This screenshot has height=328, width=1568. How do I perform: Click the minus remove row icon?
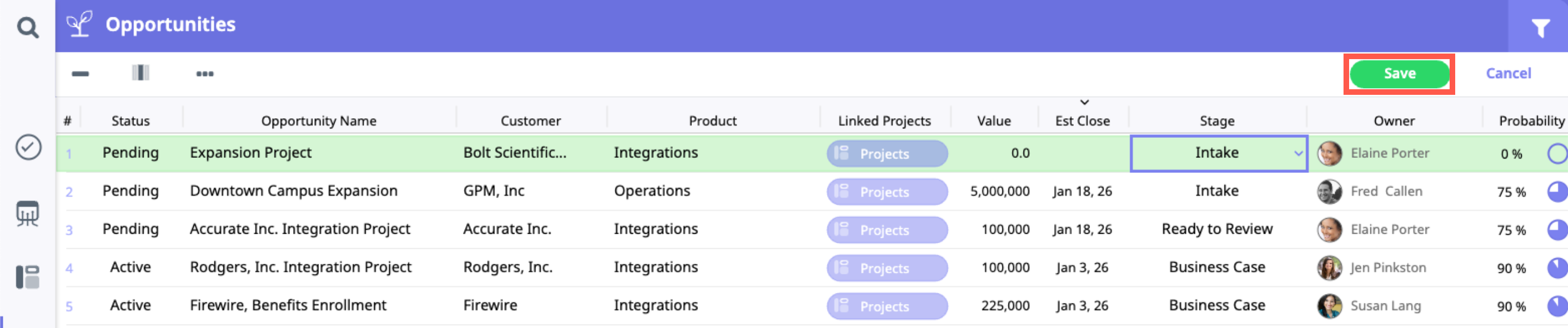click(x=80, y=74)
